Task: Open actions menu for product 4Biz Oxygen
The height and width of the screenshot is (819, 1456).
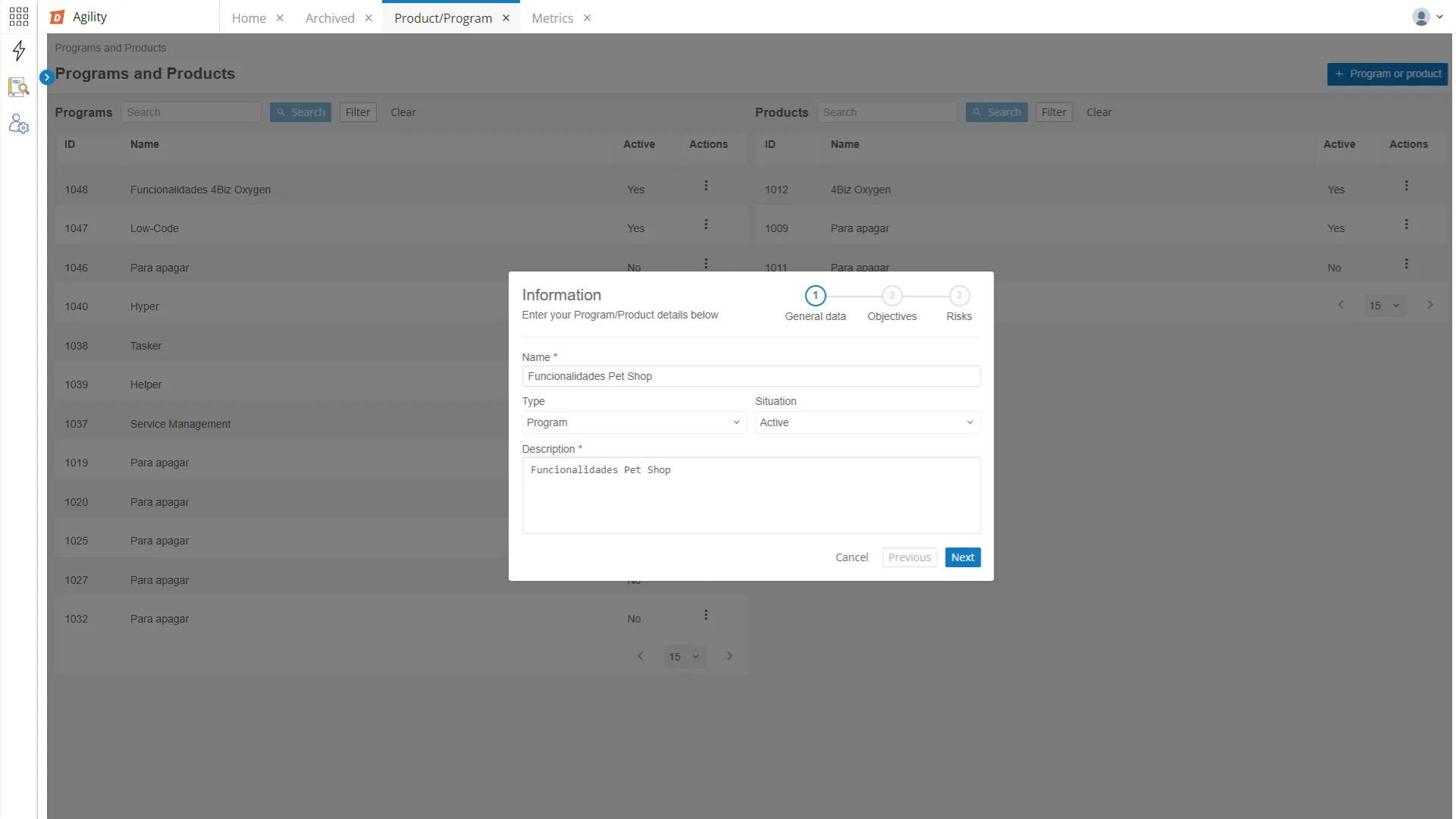Action: click(x=1407, y=186)
